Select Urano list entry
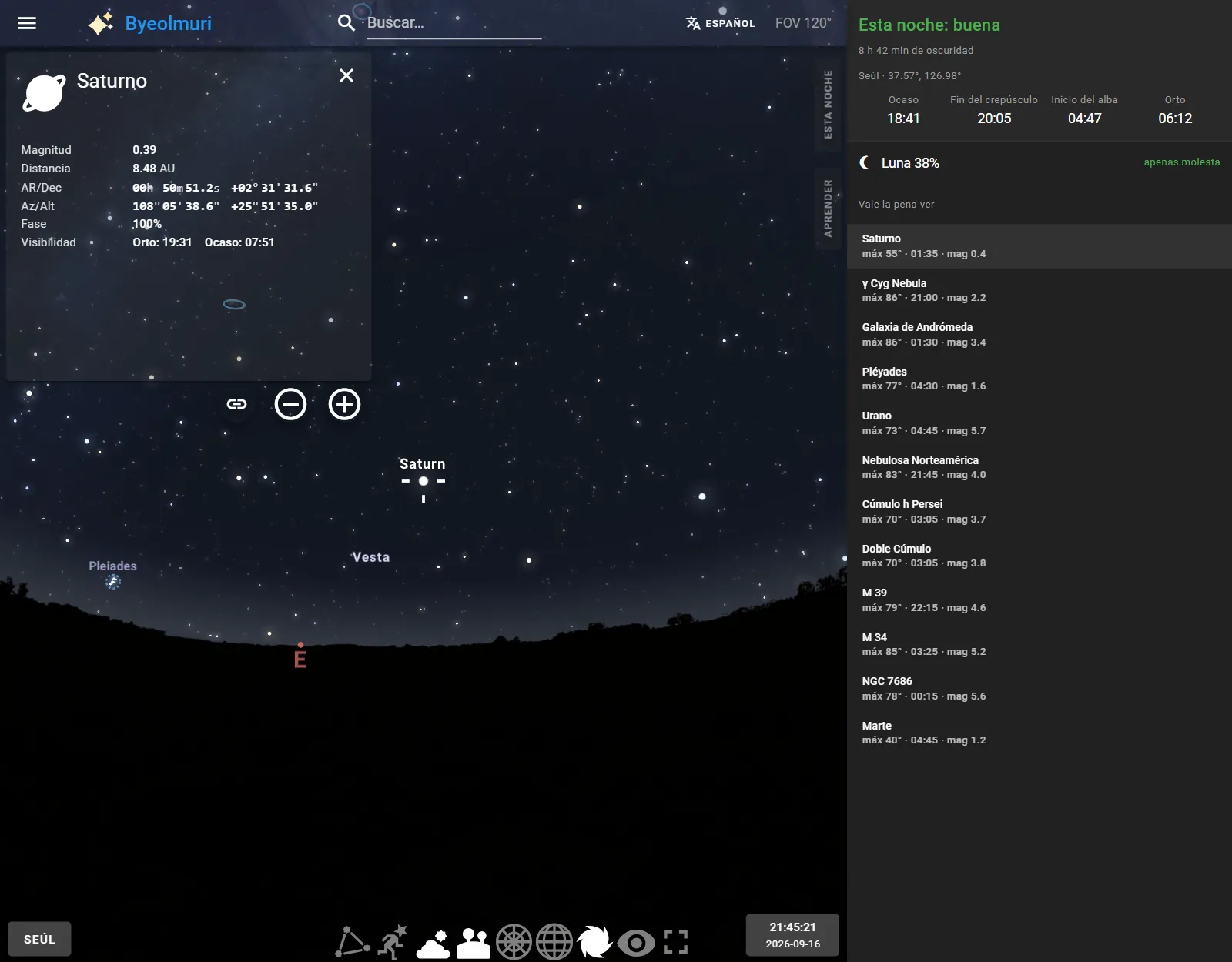This screenshot has height=962, width=1232. click(x=1039, y=423)
